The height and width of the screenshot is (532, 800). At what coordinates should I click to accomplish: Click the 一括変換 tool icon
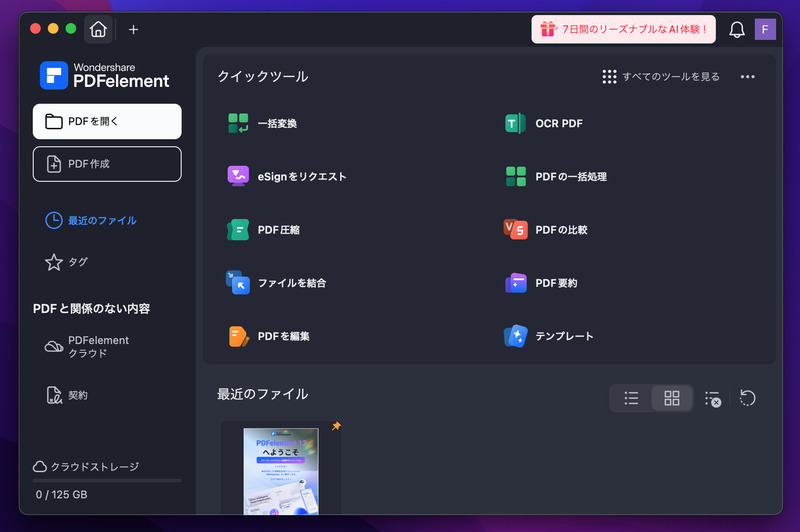[238, 123]
